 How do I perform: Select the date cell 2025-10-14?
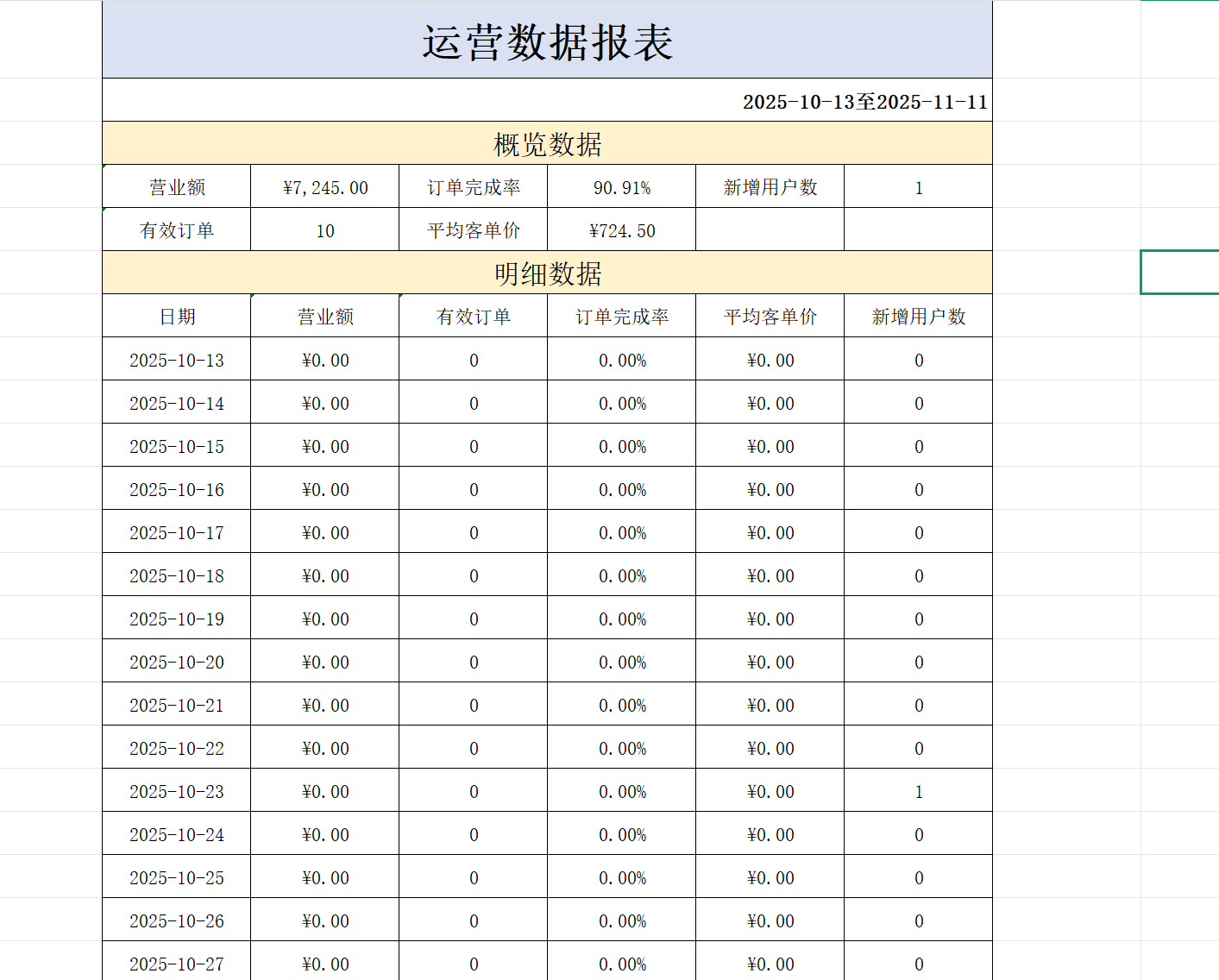[177, 402]
